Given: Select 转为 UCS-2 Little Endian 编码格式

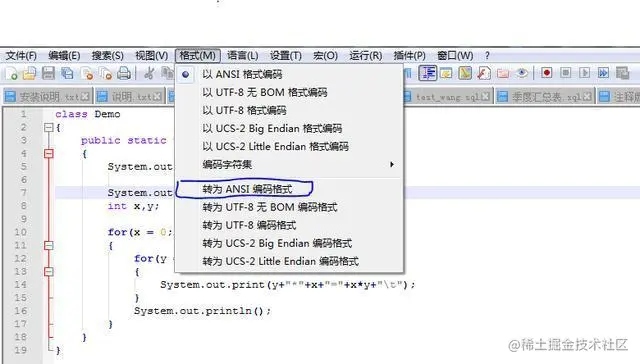Looking at the screenshot, I should click(289, 261).
